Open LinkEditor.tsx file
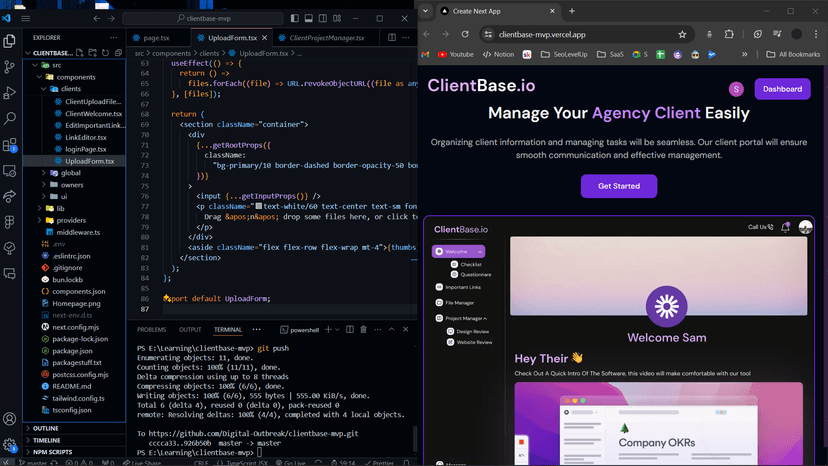The height and width of the screenshot is (466, 828). (86, 137)
